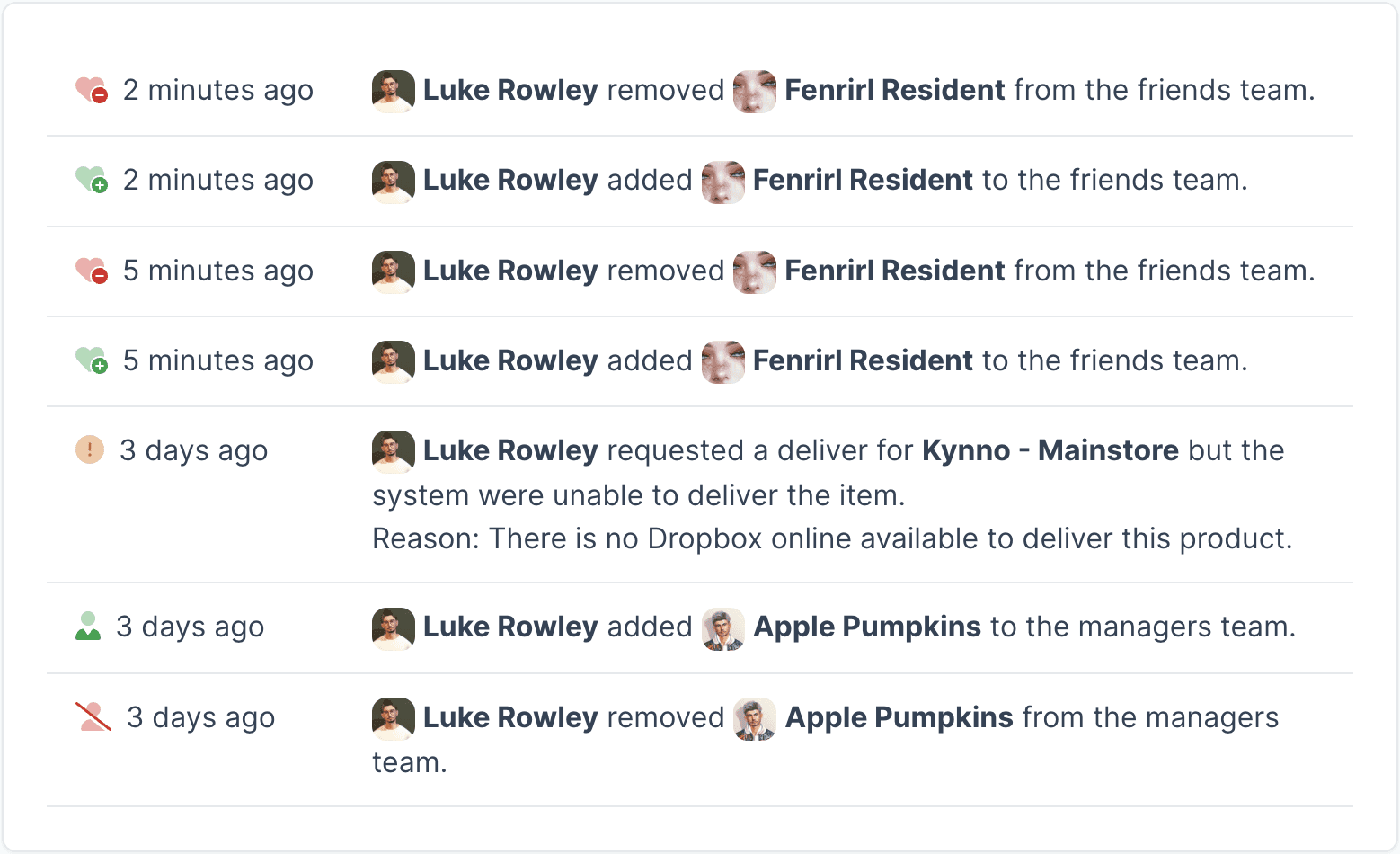Screen dimensions: 1400x854
Task: Click the Luke Rowley name in the failed delivery entry
Action: point(510,450)
